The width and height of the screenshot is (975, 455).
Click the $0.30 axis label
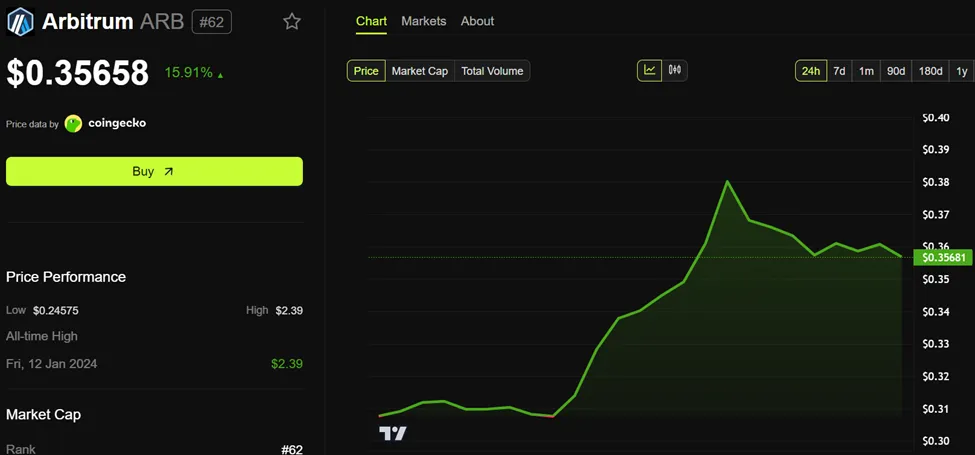click(x=935, y=441)
